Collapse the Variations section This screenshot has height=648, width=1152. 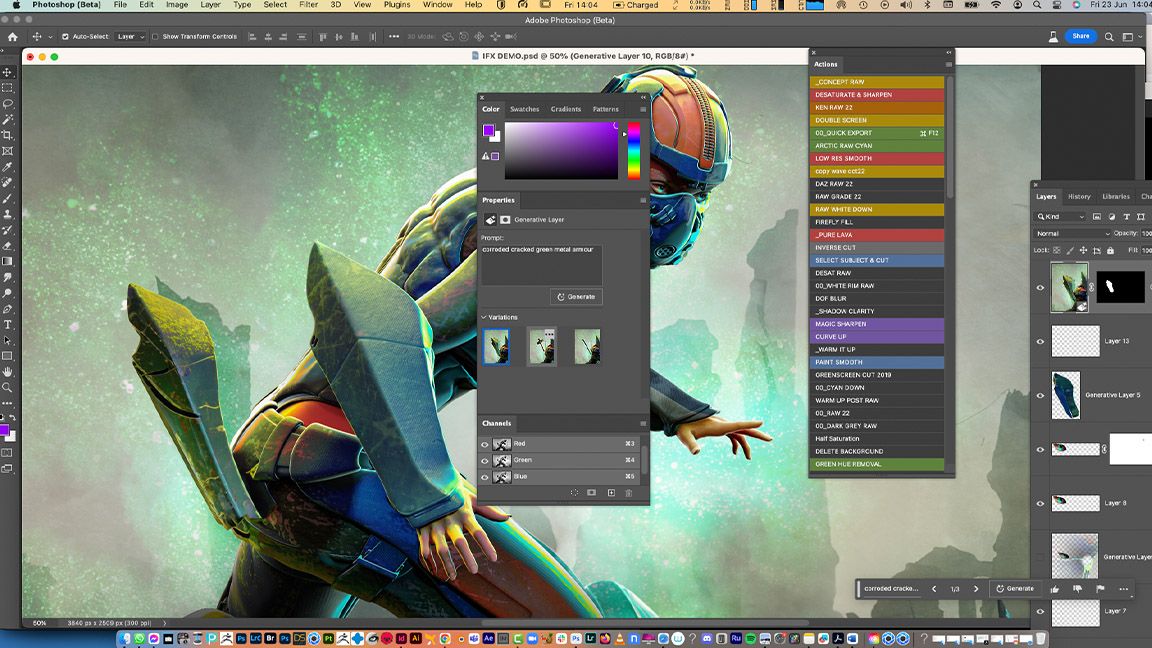tap(483, 317)
